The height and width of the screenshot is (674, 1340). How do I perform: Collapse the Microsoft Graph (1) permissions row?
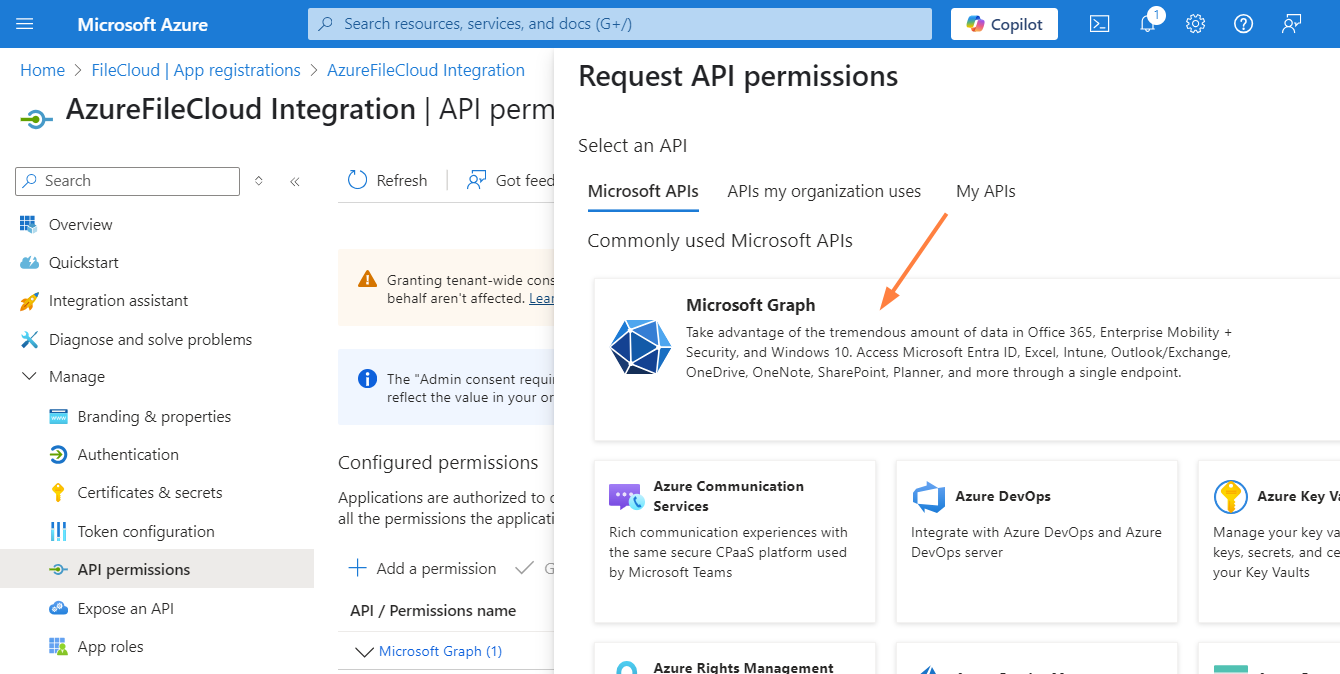pyautogui.click(x=365, y=652)
